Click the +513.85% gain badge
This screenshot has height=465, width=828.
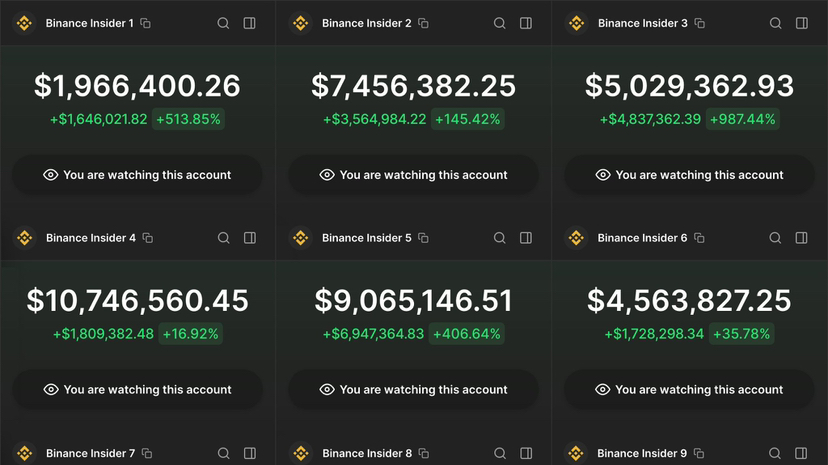point(189,119)
